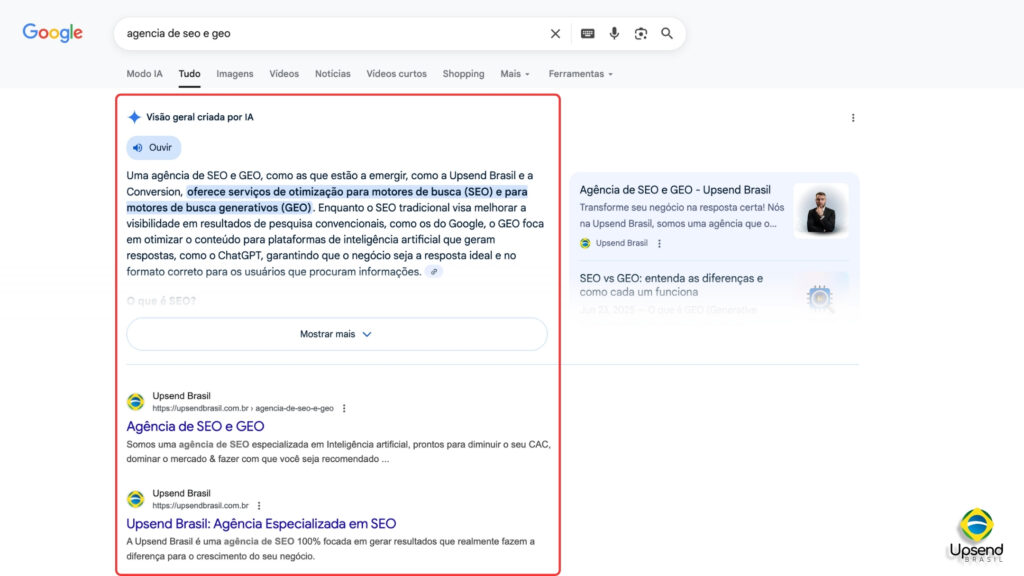The height and width of the screenshot is (576, 1024).
Task: Open the Google logo homepage link
Action: click(x=52, y=32)
